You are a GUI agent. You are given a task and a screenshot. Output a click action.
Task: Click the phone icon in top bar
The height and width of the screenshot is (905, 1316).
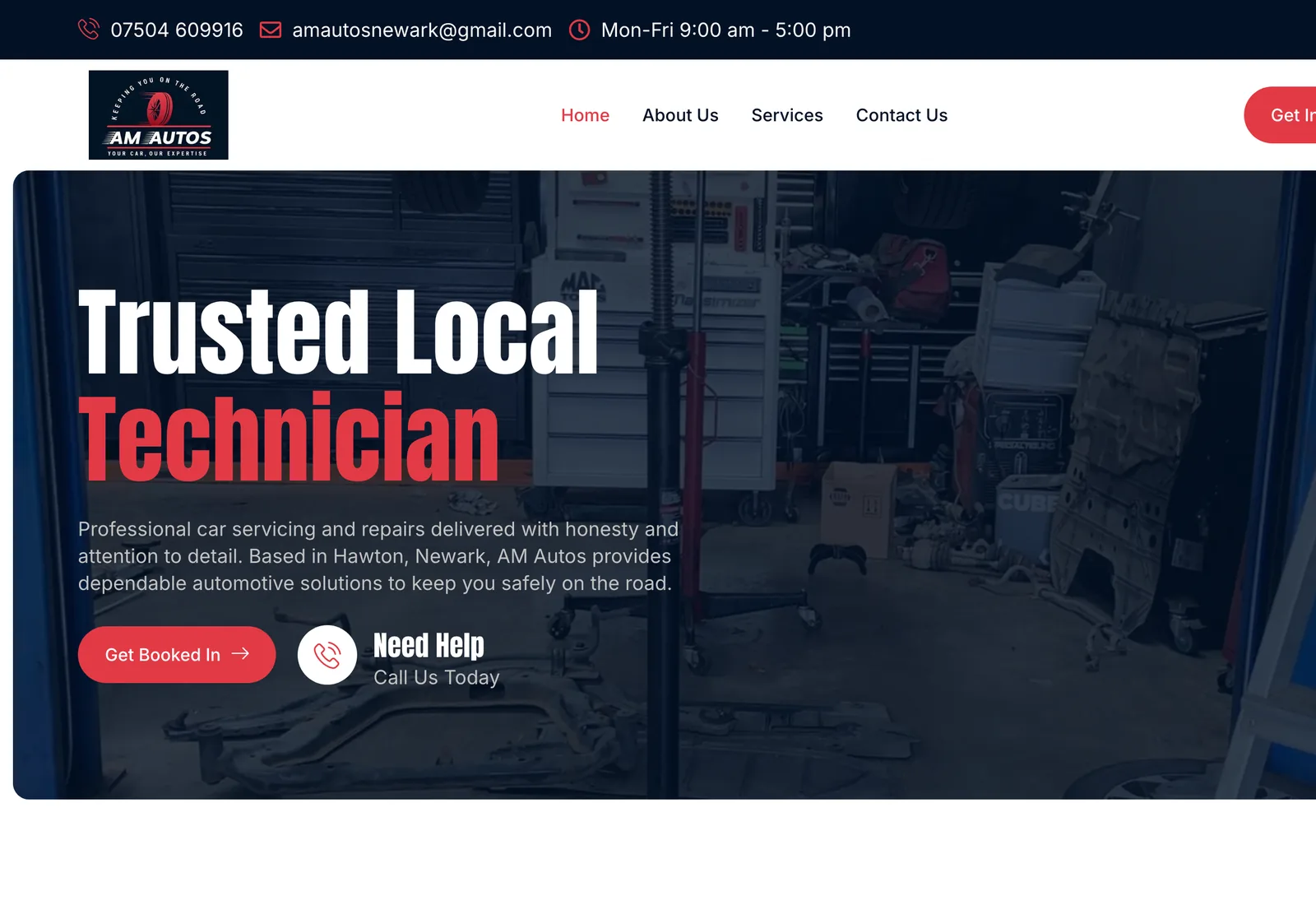89,30
